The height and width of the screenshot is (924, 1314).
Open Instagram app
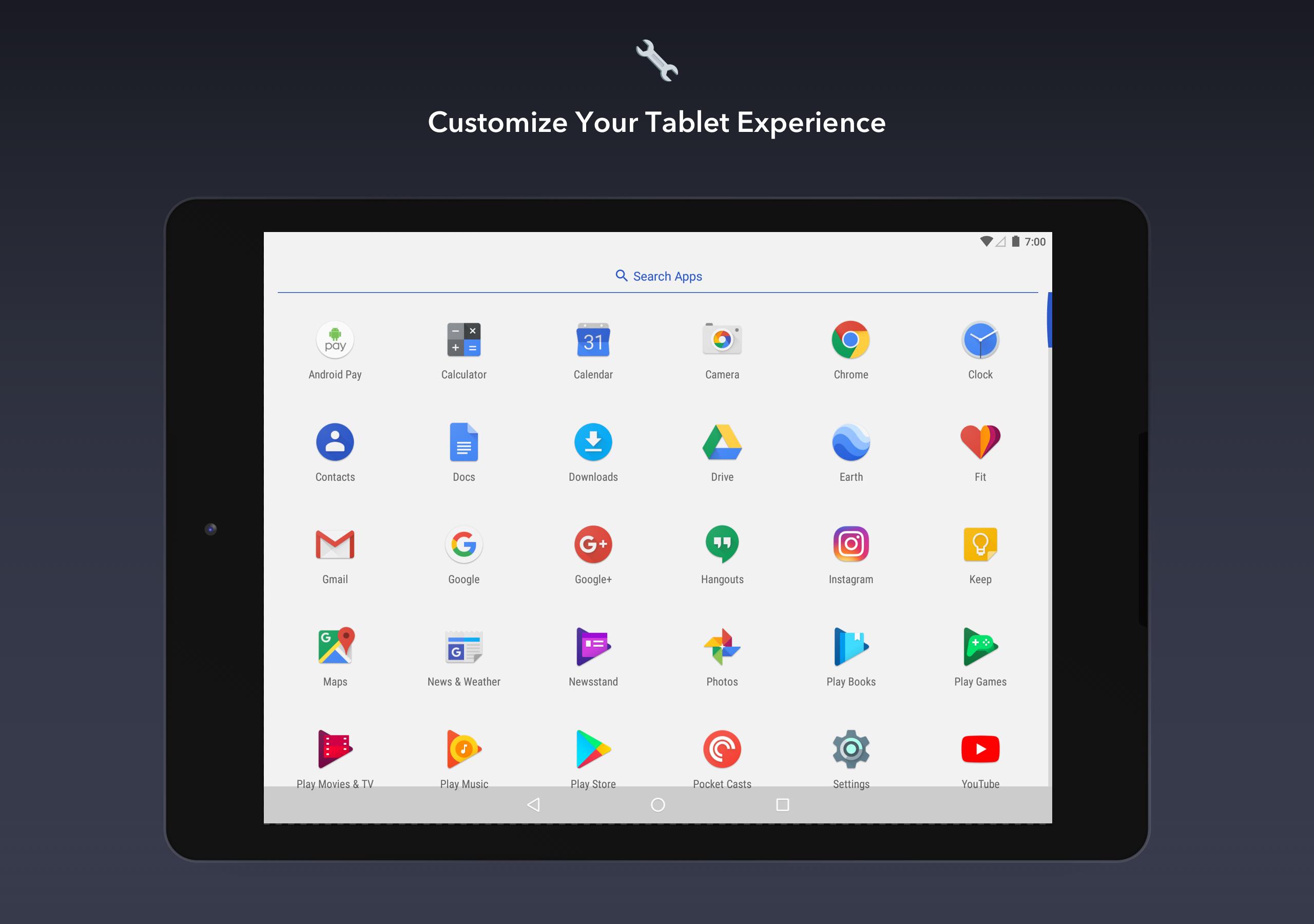(851, 548)
